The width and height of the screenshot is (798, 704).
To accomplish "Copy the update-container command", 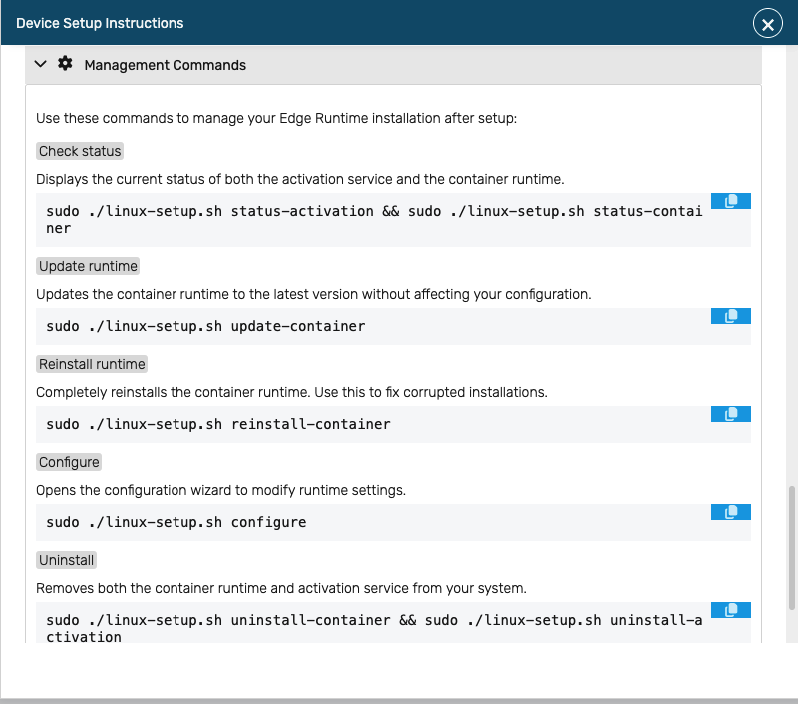I will click(x=730, y=316).
